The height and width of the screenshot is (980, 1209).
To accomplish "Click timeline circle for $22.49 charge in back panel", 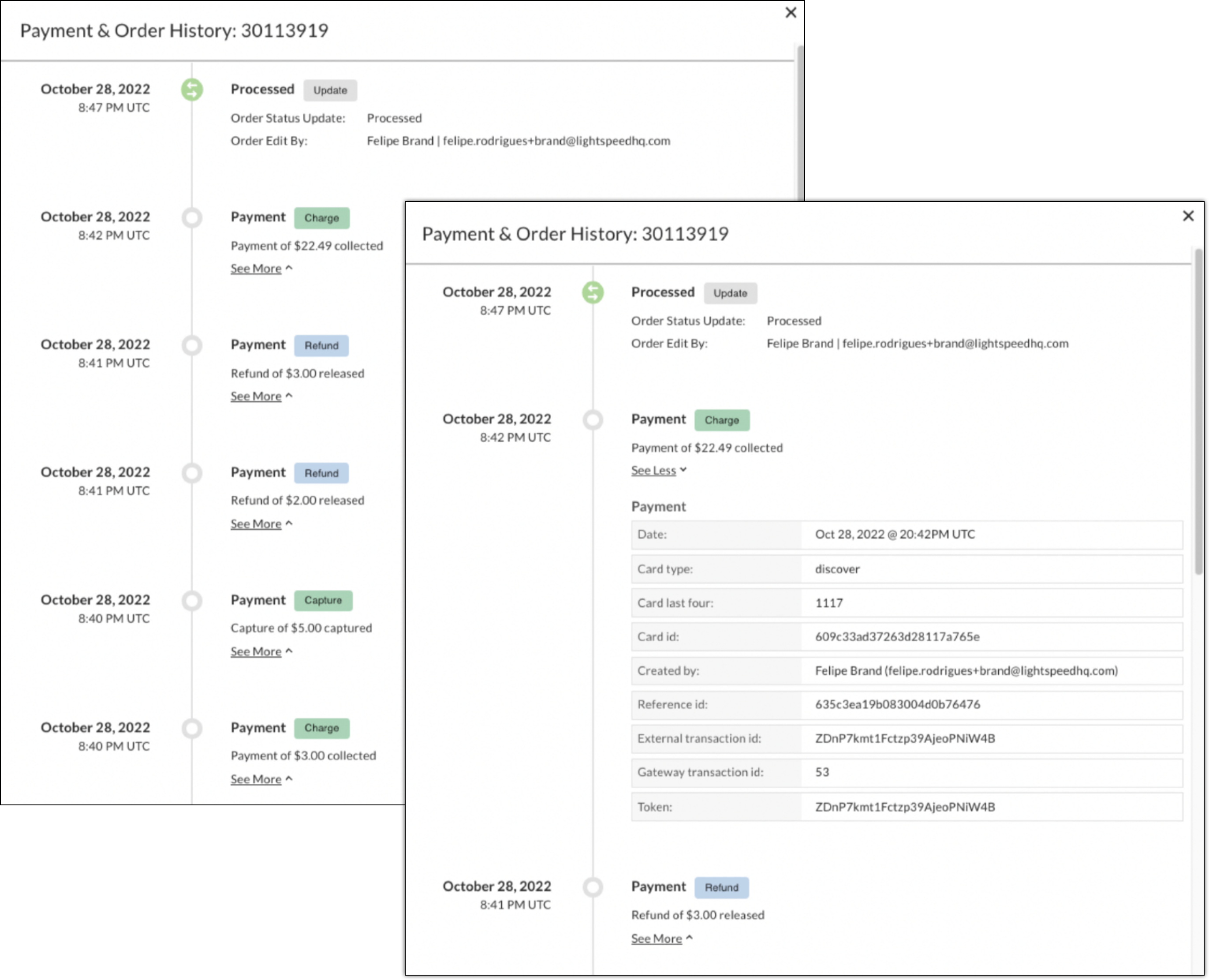I will (192, 217).
